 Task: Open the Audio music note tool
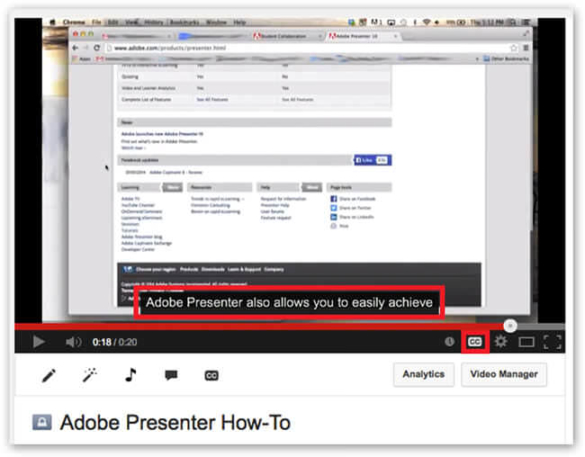[x=130, y=375]
